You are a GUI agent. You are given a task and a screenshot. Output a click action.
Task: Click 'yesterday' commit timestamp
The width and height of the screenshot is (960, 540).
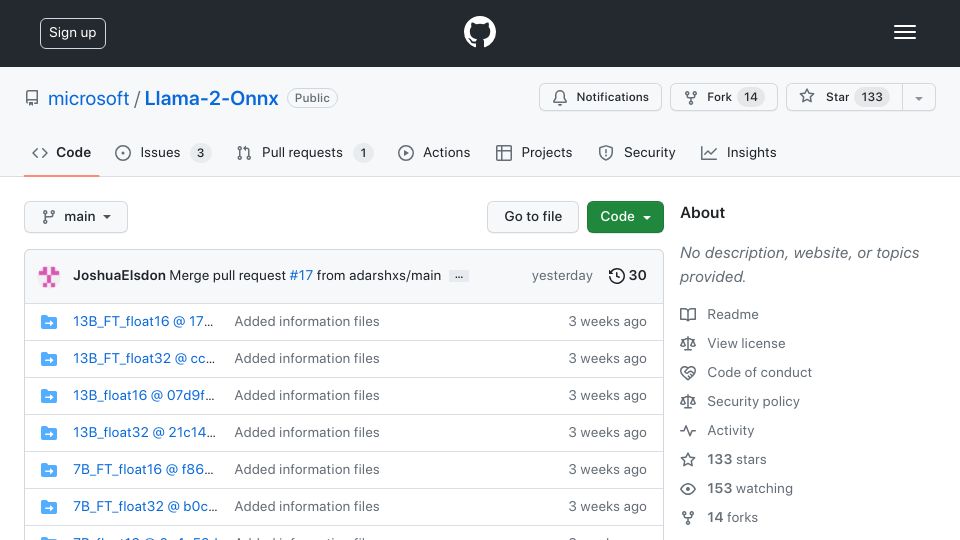[x=562, y=276]
